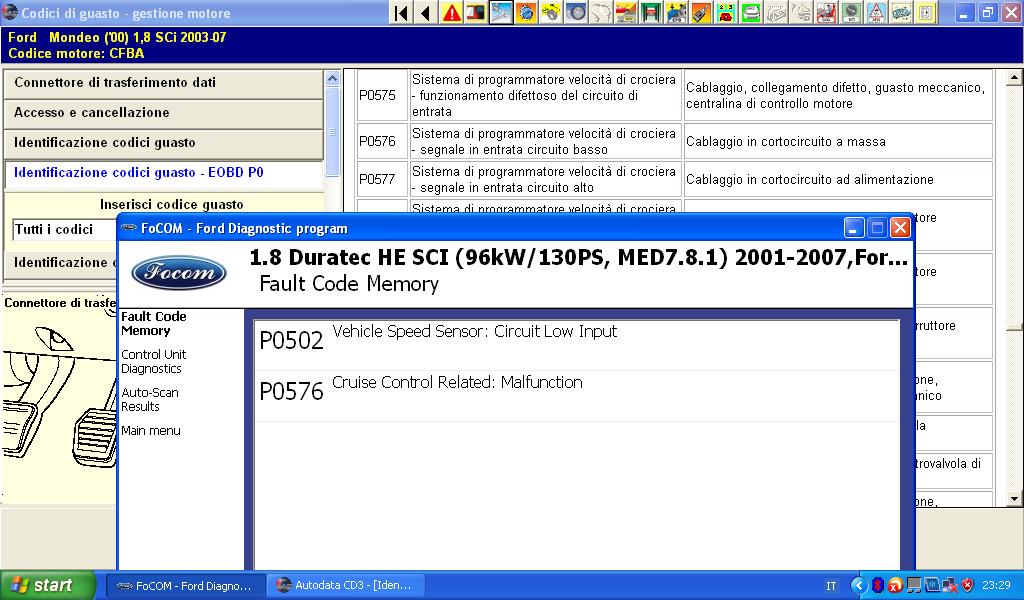Switch to Autodata CD3 taskbar button
The width and height of the screenshot is (1024, 600).
point(346,586)
